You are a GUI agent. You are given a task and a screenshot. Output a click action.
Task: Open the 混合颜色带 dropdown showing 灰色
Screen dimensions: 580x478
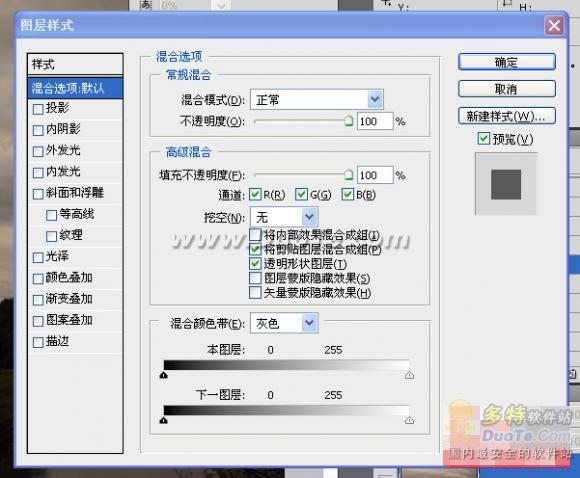click(284, 323)
